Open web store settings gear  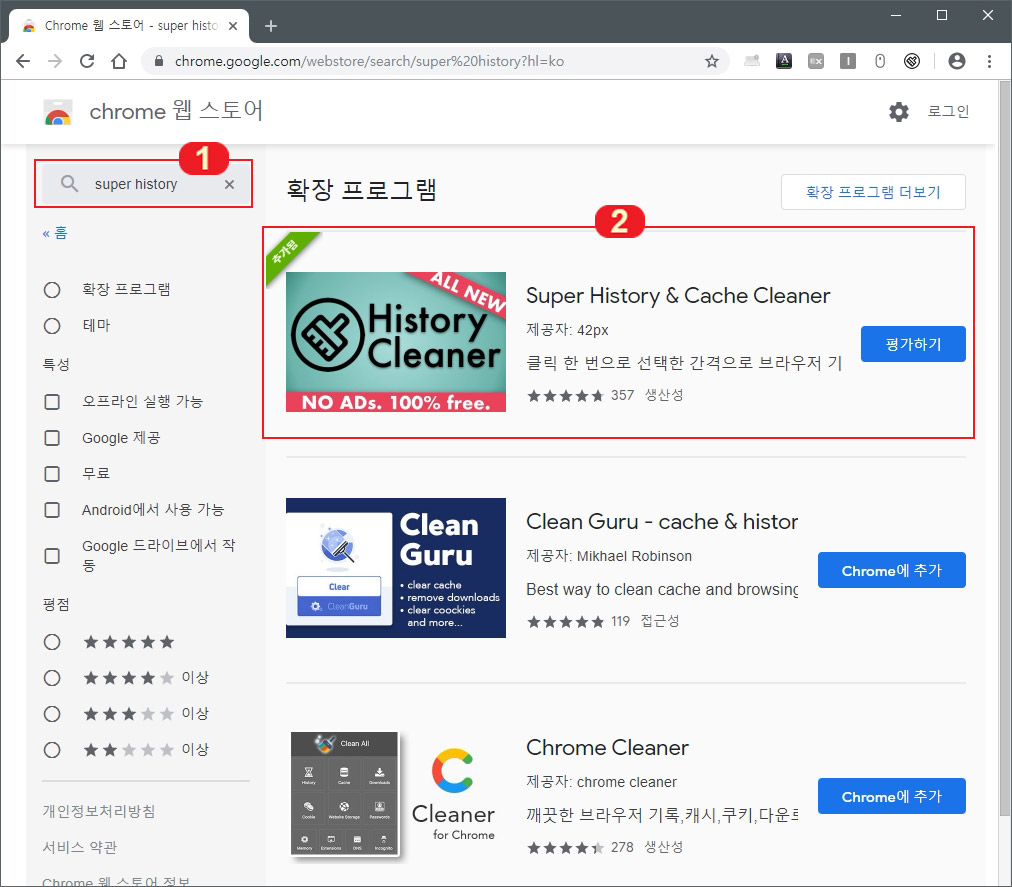point(899,112)
